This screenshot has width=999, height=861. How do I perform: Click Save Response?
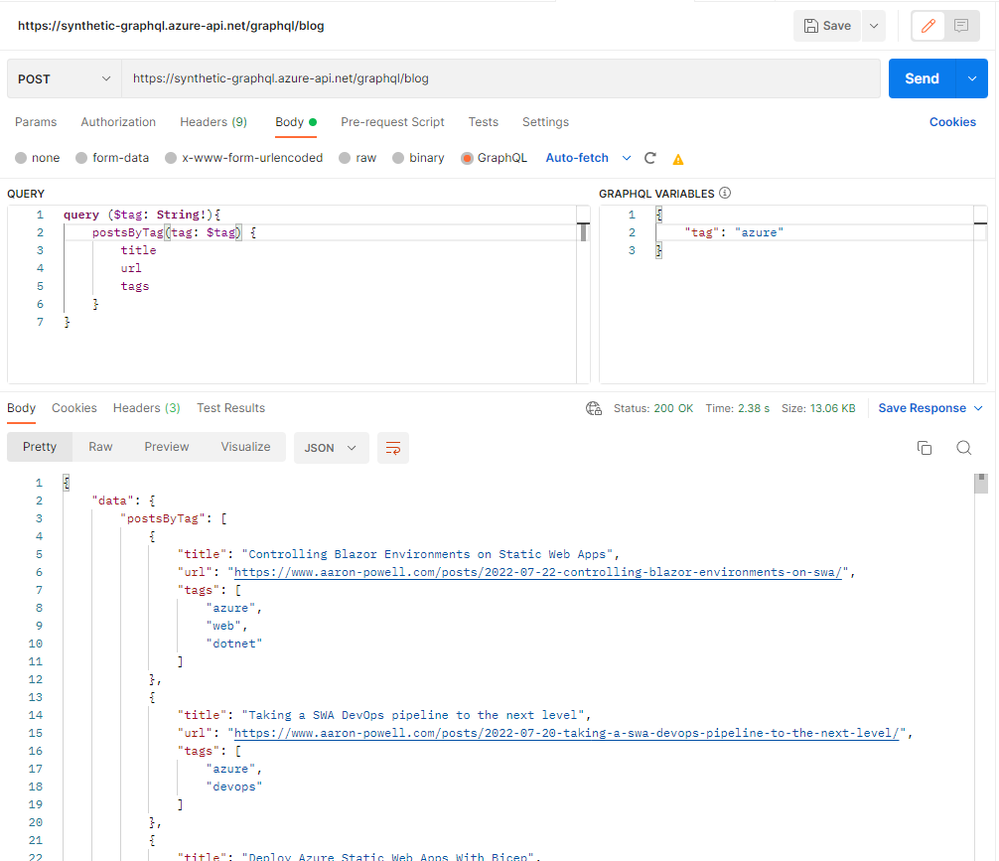922,409
